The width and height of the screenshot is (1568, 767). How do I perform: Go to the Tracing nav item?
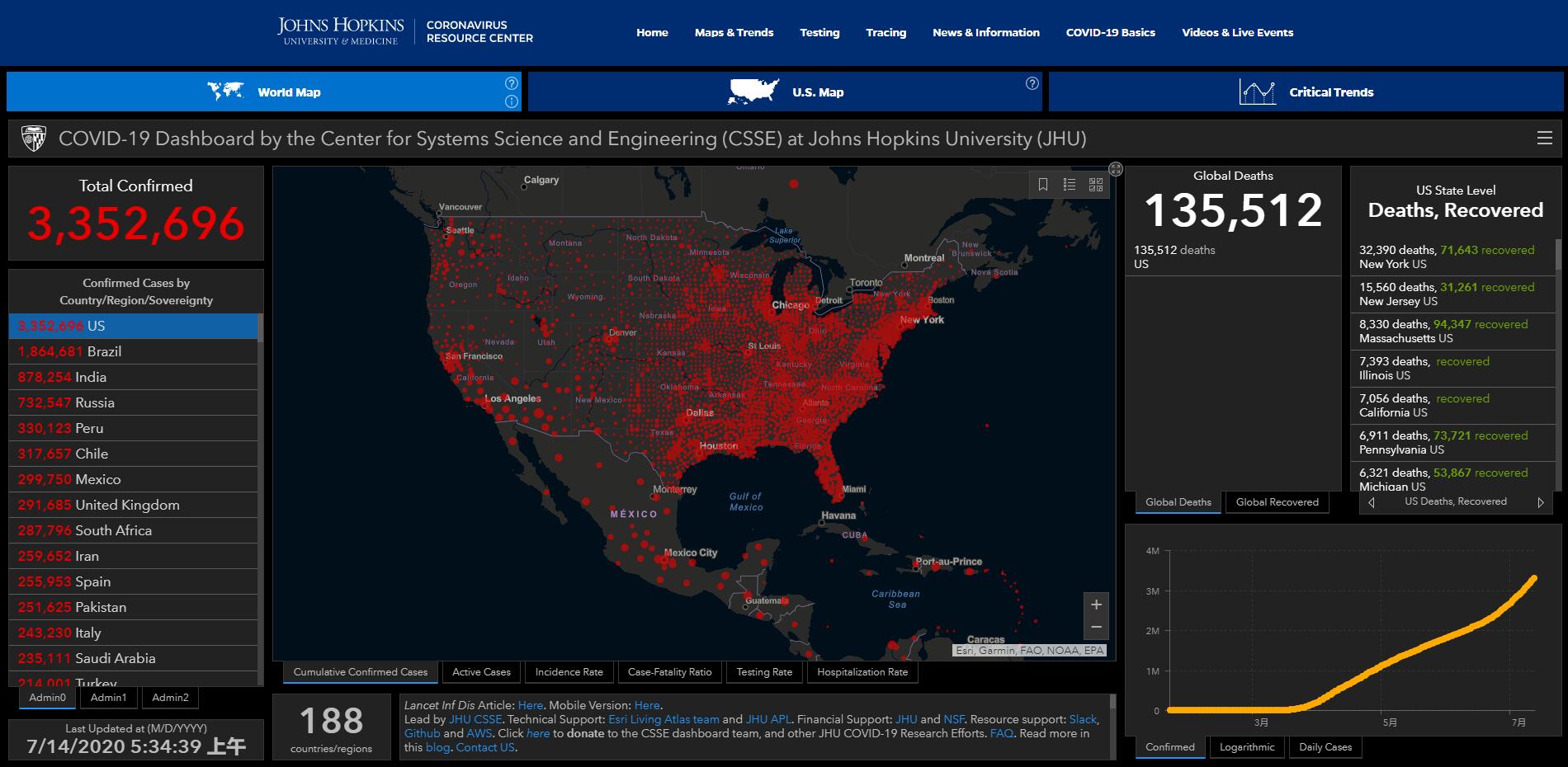(x=886, y=33)
